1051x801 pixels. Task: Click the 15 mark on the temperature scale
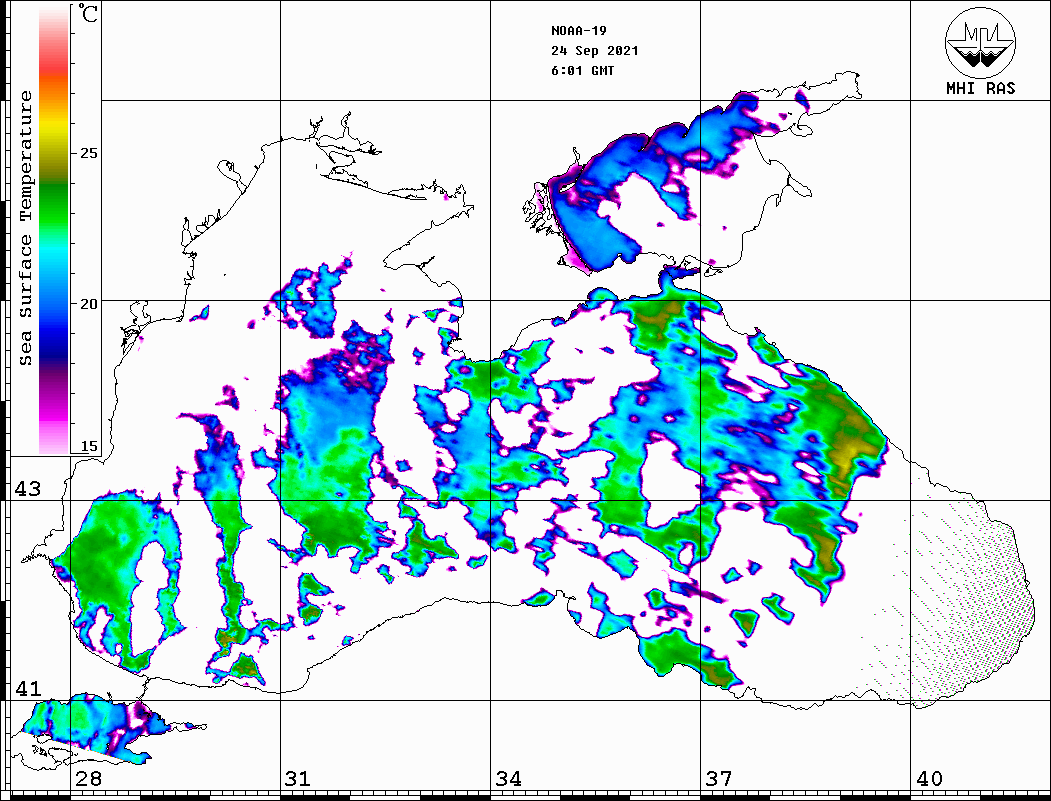pyautogui.click(x=89, y=446)
